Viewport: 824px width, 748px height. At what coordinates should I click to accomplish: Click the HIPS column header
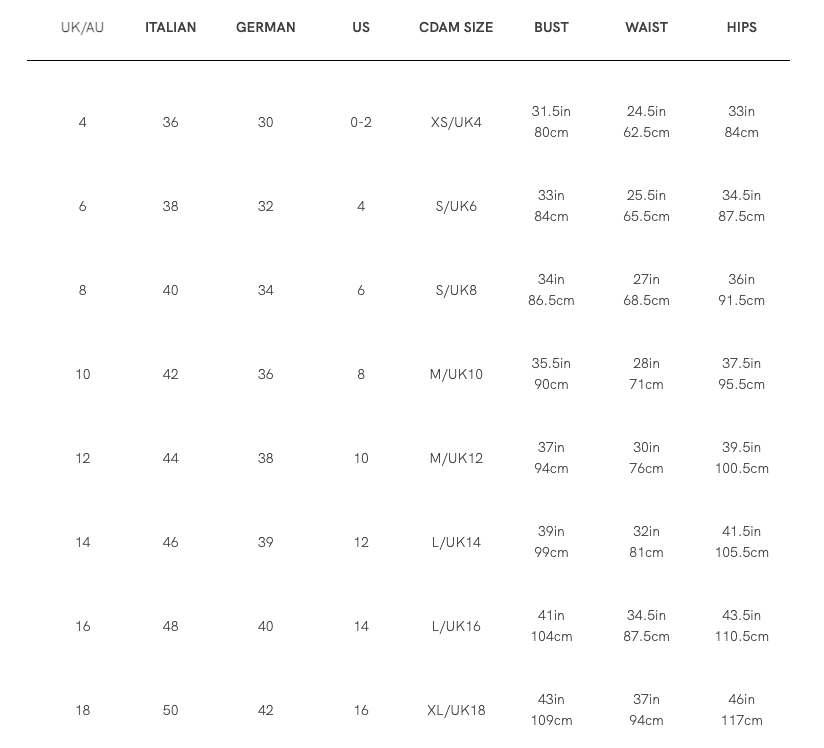click(x=741, y=28)
